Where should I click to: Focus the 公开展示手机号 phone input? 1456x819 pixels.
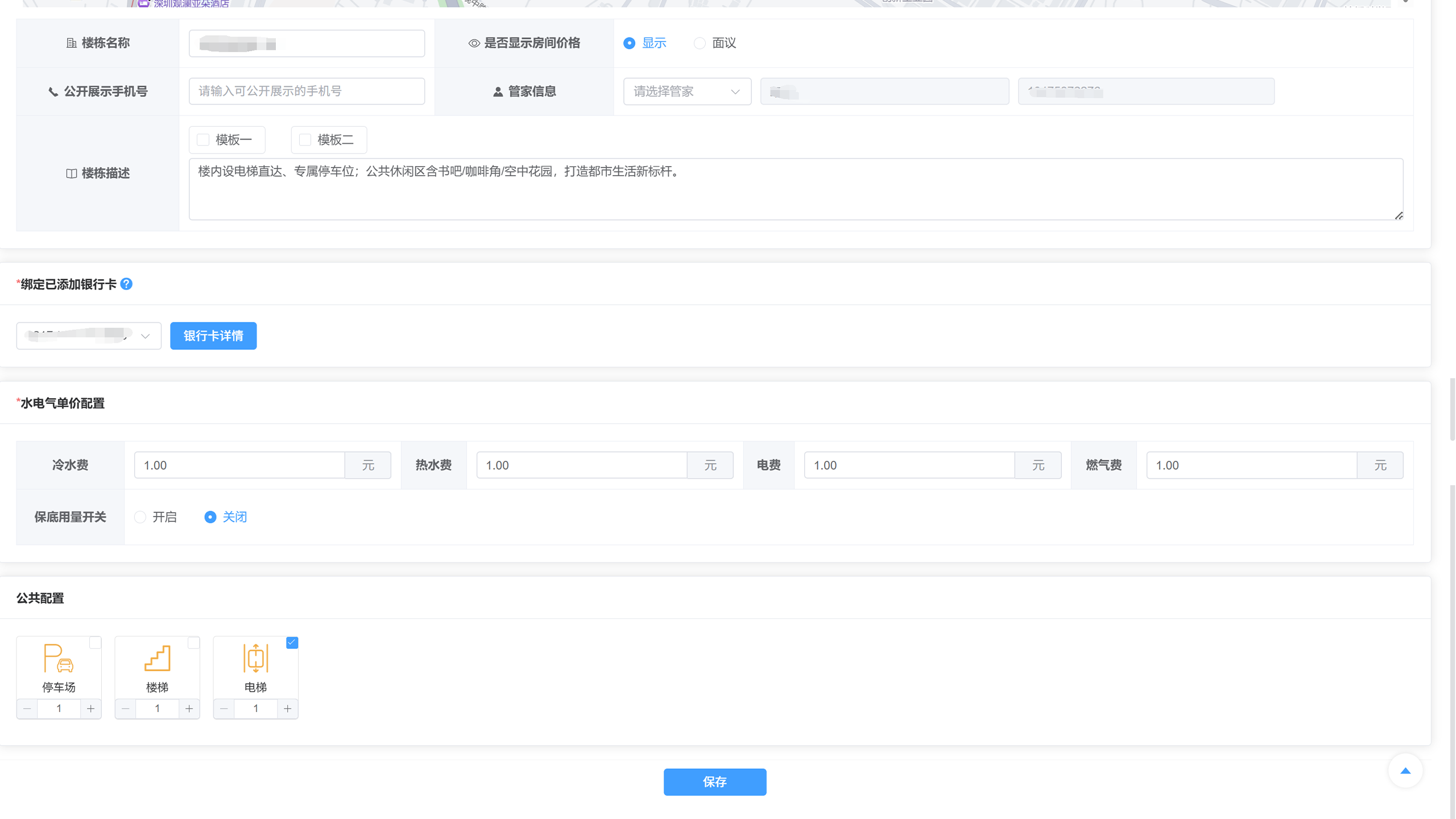pos(307,92)
